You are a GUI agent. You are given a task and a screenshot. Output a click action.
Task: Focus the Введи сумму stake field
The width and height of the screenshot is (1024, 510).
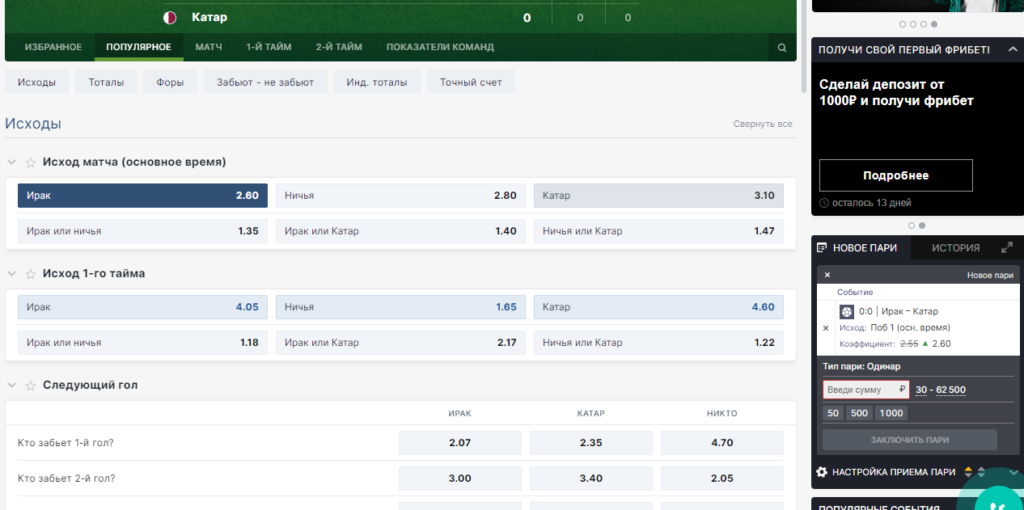[x=866, y=390]
